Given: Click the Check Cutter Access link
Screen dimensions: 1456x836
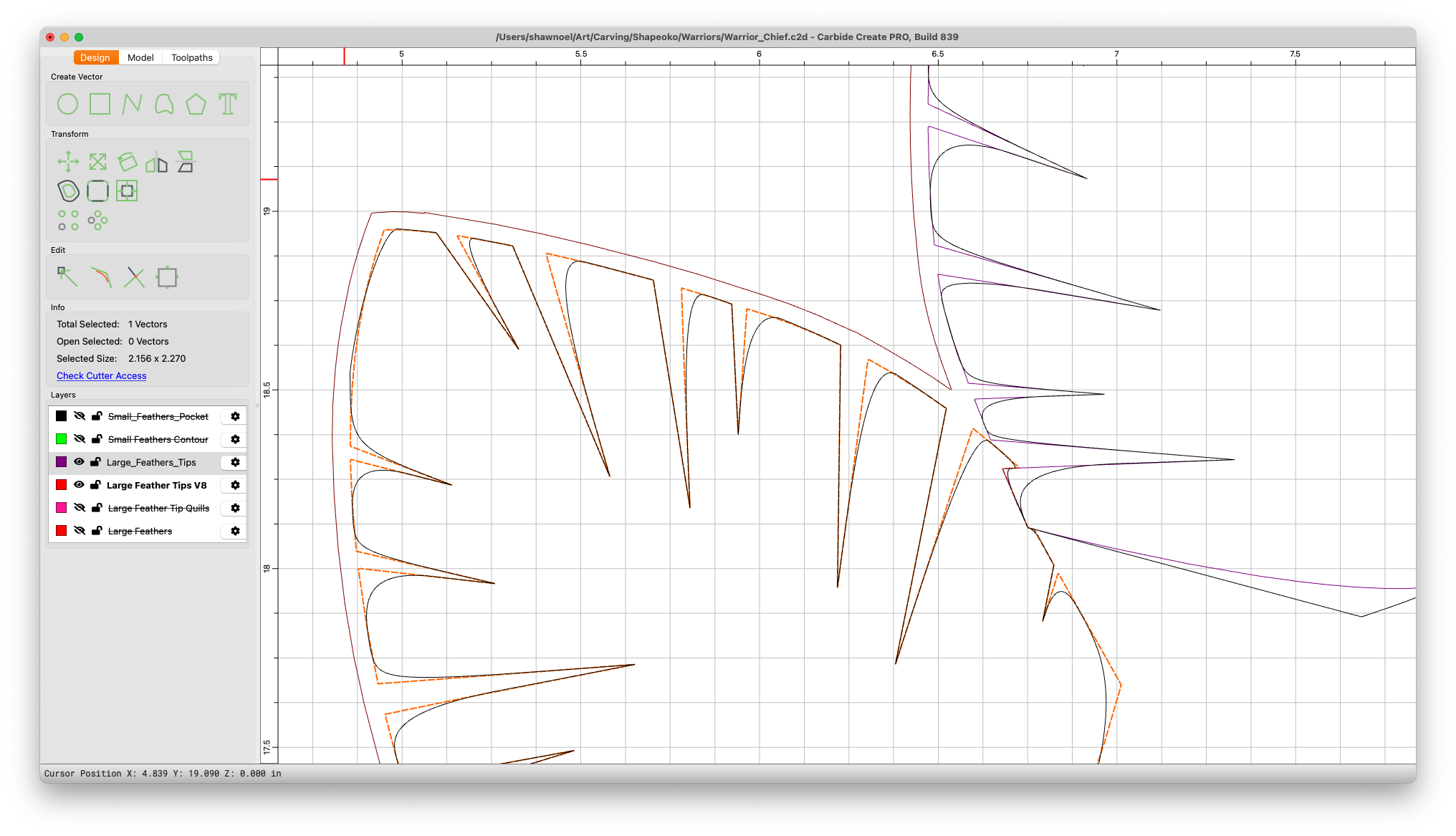Looking at the screenshot, I should tap(101, 375).
